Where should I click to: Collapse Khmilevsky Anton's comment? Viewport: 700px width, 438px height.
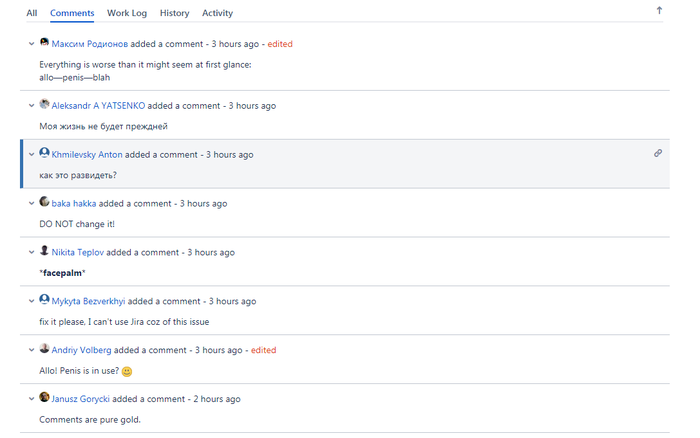[32, 155]
